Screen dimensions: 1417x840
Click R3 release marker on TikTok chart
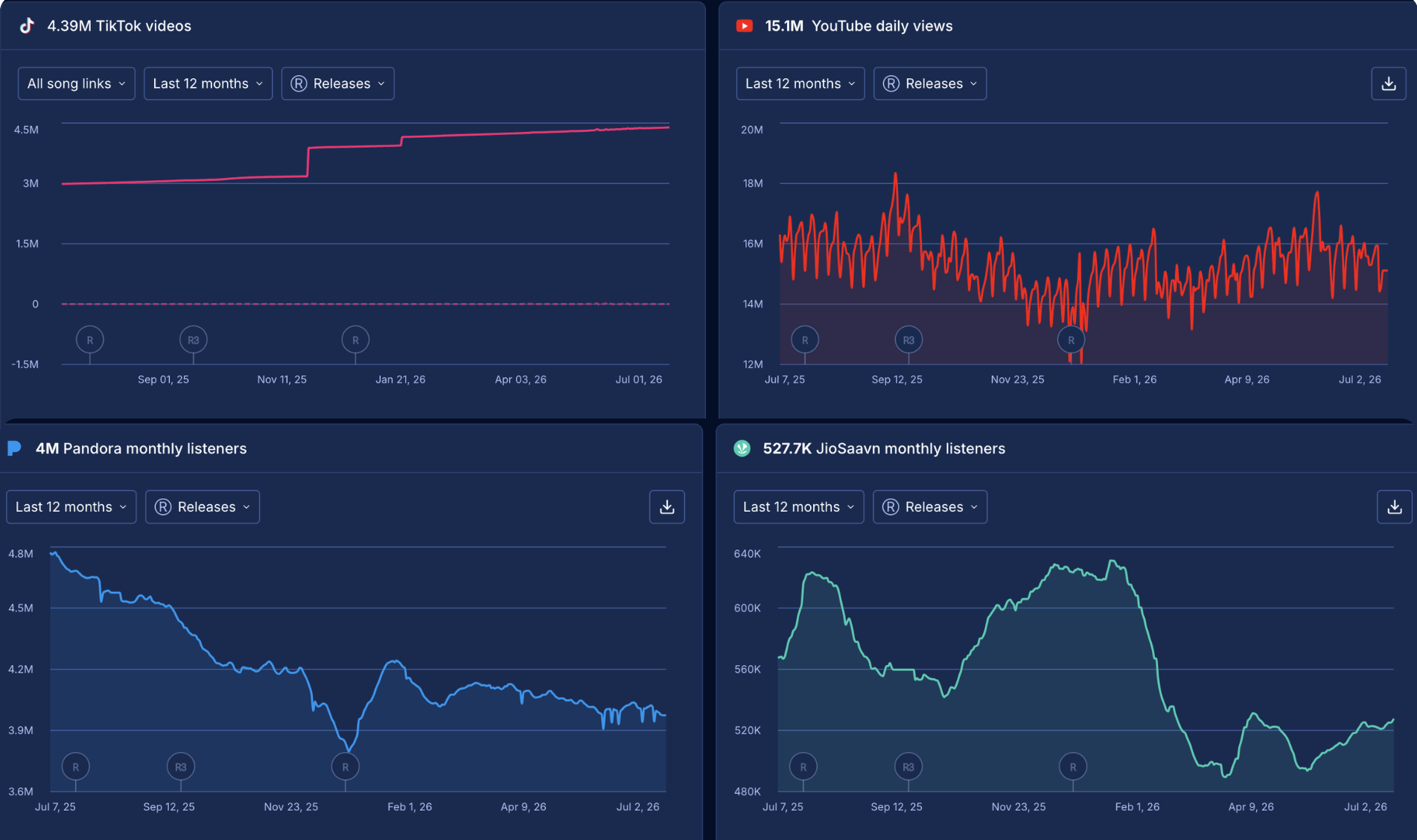tap(193, 340)
